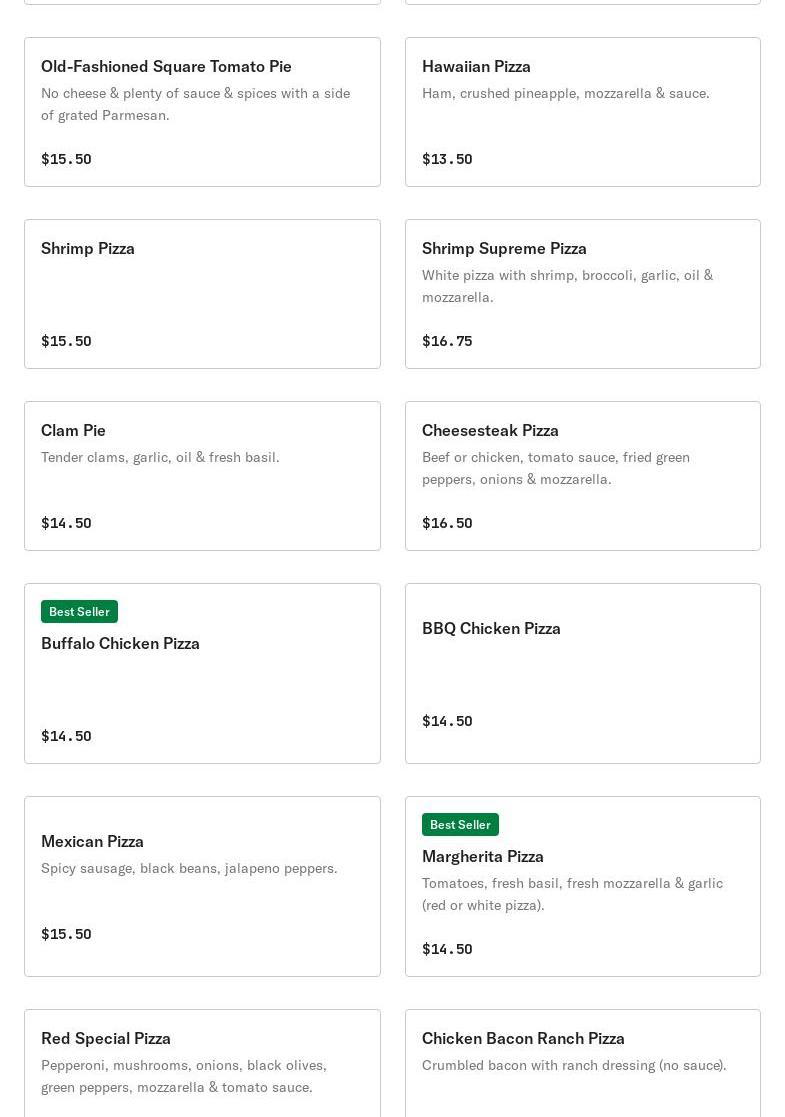Choose the Shrimp Pizza item
Screen dimensions: 785x1117
click(x=202, y=294)
